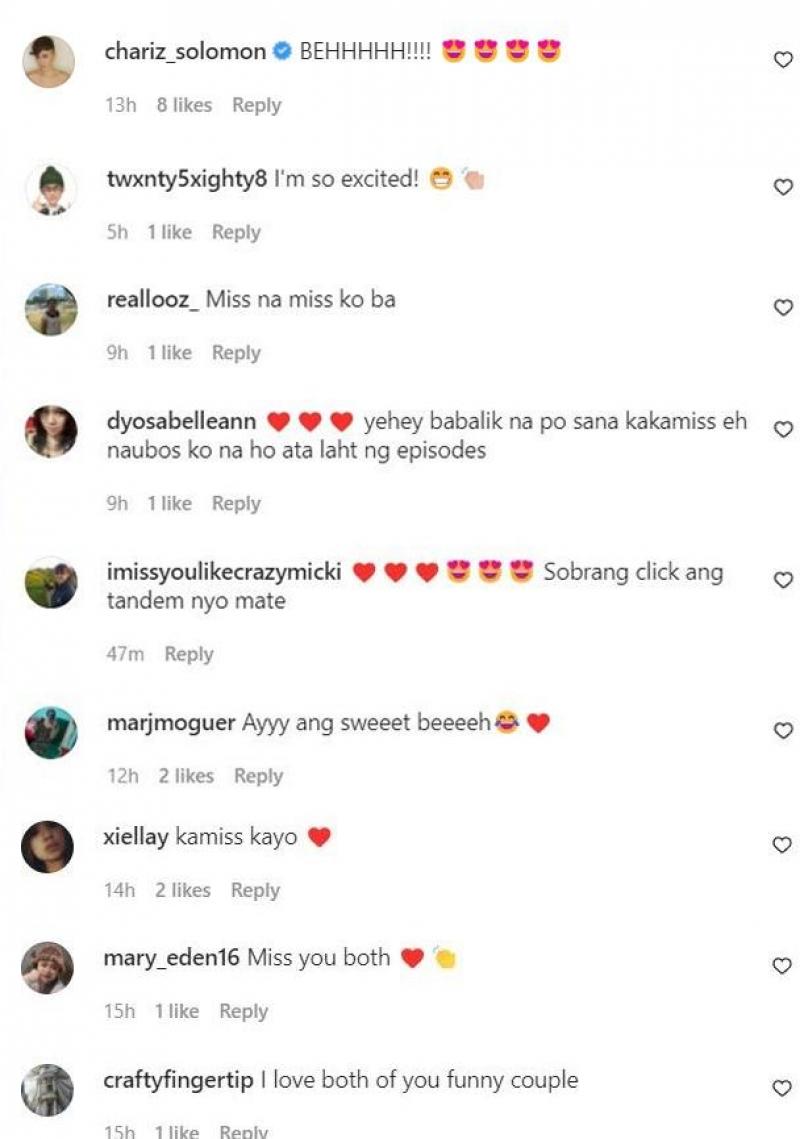
Task: Reply to chariz_solomon's comment
Action: click(256, 105)
